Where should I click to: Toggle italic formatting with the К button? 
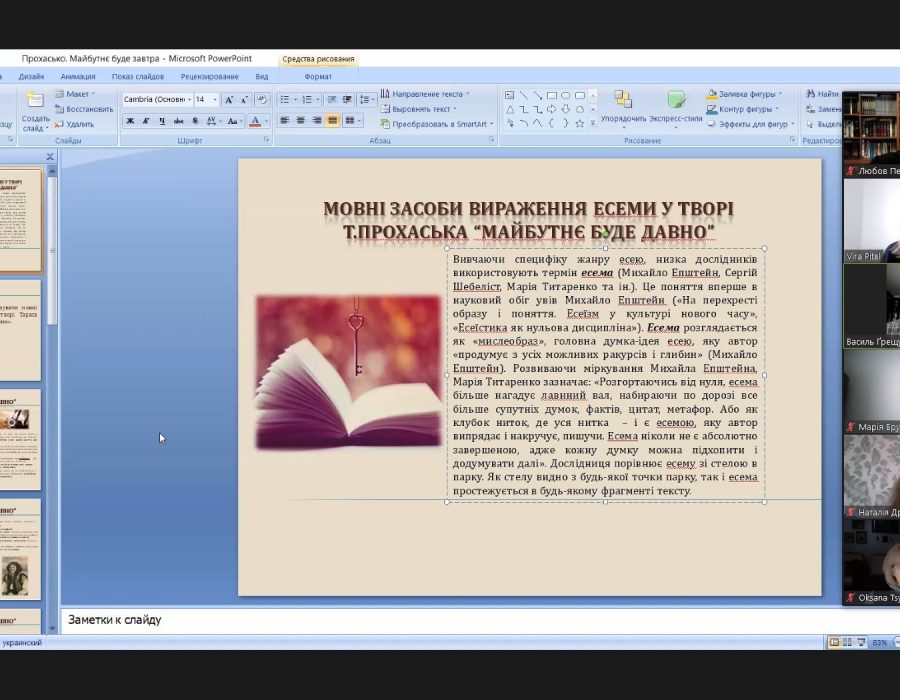(x=146, y=121)
